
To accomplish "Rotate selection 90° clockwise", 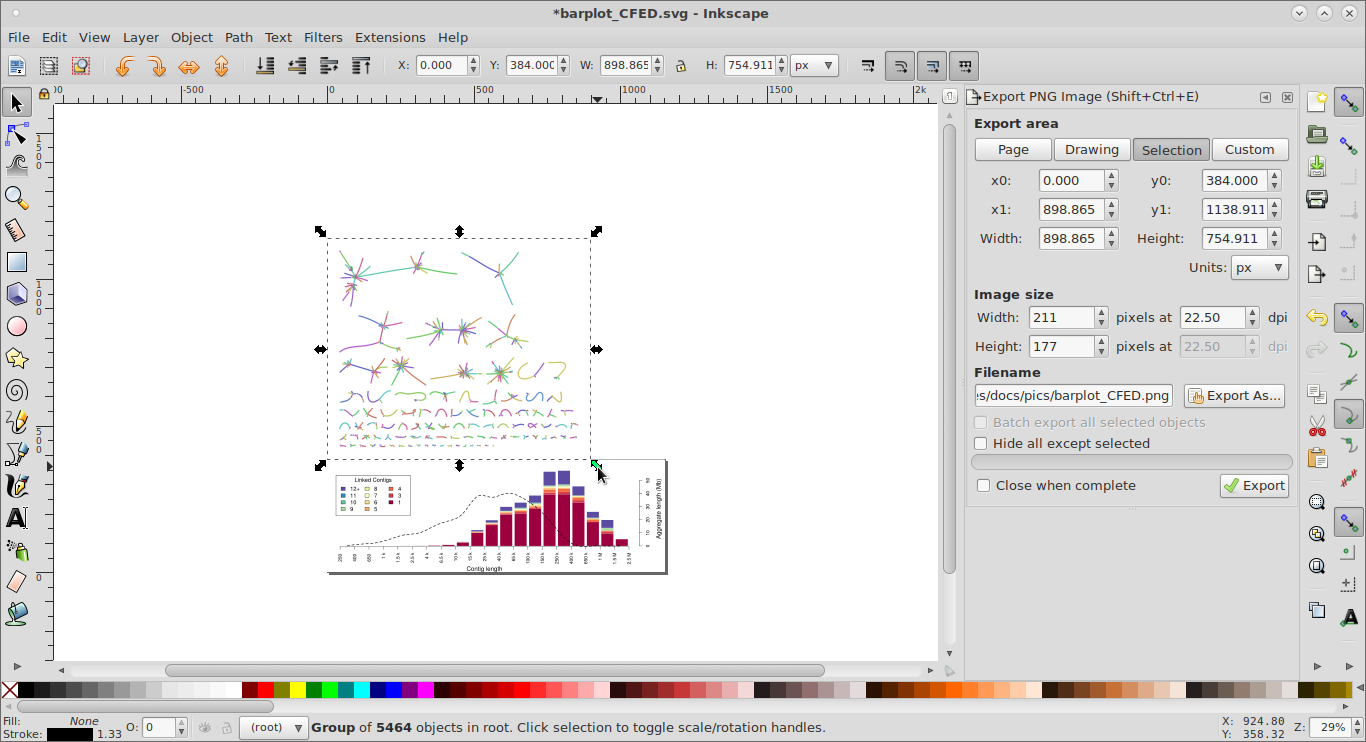I will pyautogui.click(x=157, y=66).
